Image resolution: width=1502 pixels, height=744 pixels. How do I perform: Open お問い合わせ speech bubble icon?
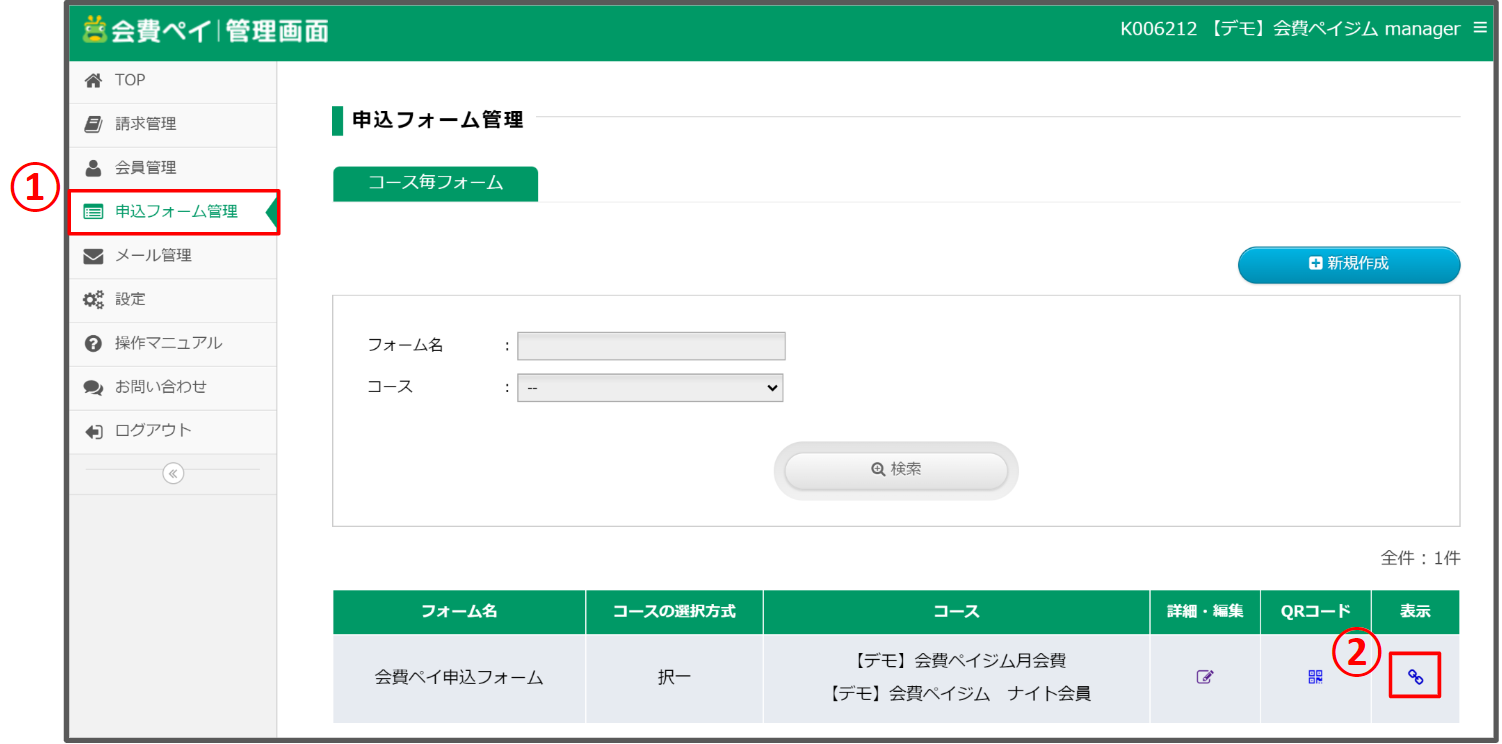coord(93,387)
